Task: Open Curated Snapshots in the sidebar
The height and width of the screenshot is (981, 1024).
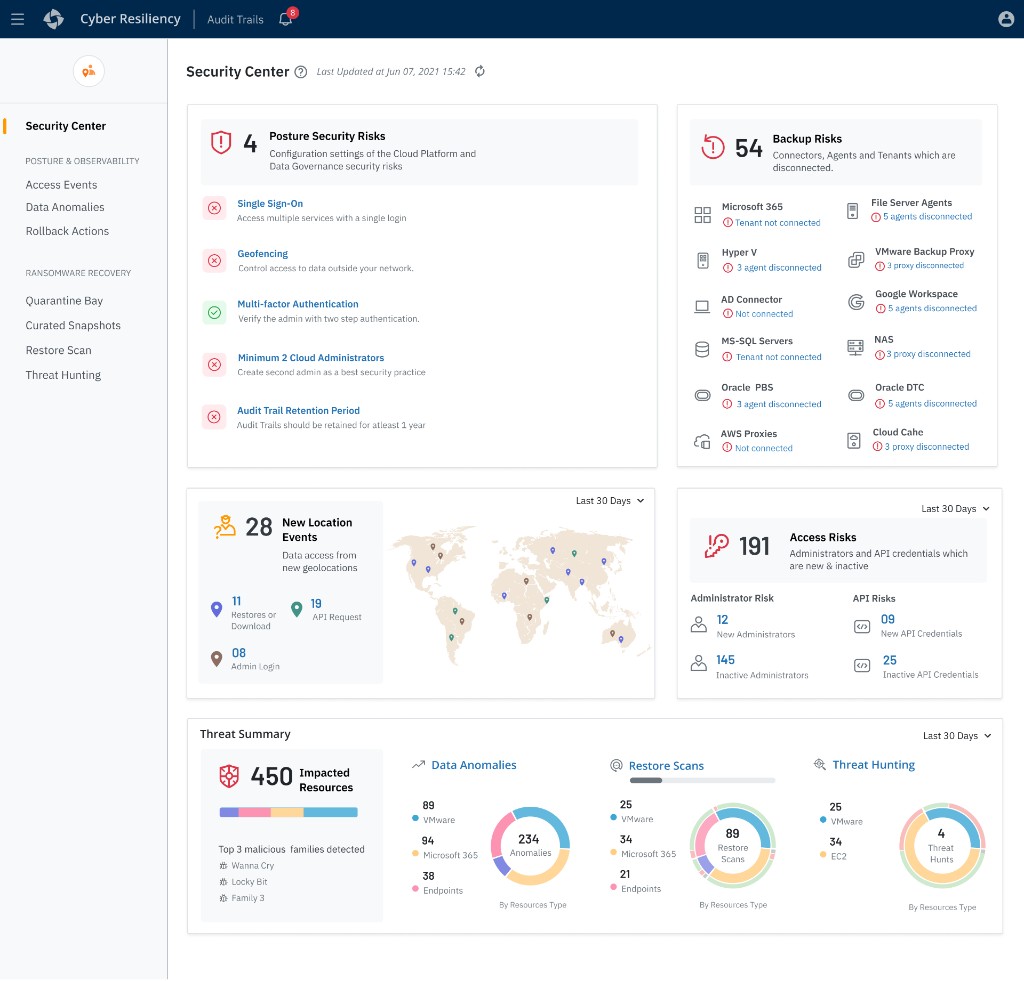Action: point(73,325)
